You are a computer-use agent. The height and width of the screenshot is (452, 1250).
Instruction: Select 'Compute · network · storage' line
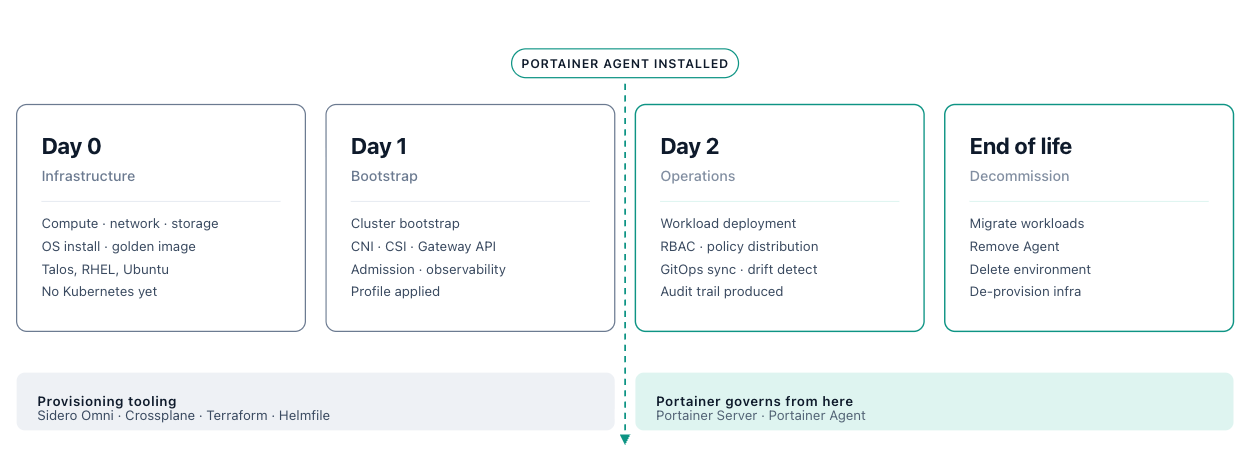(130, 224)
